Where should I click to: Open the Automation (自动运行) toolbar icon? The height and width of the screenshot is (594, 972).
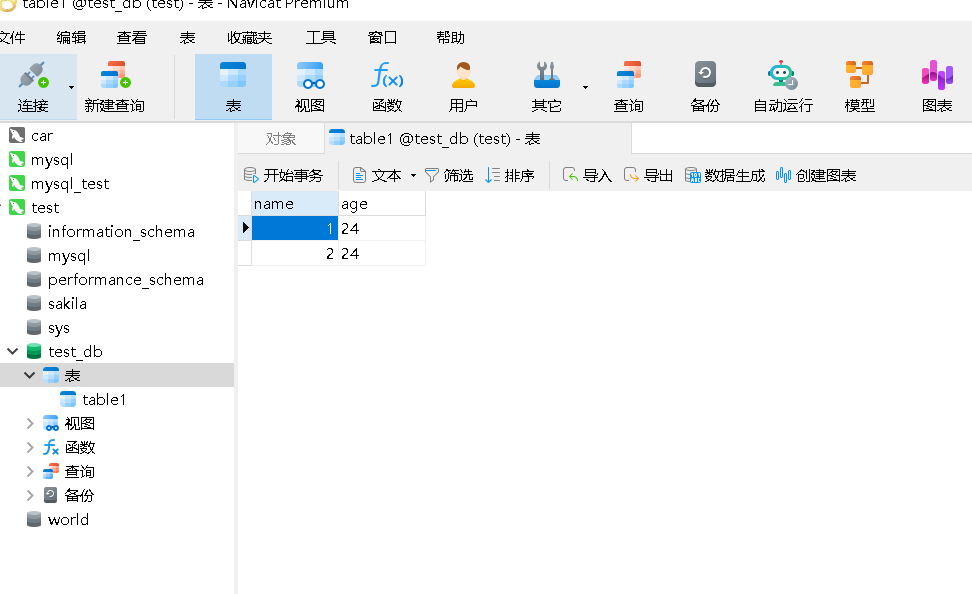point(783,87)
